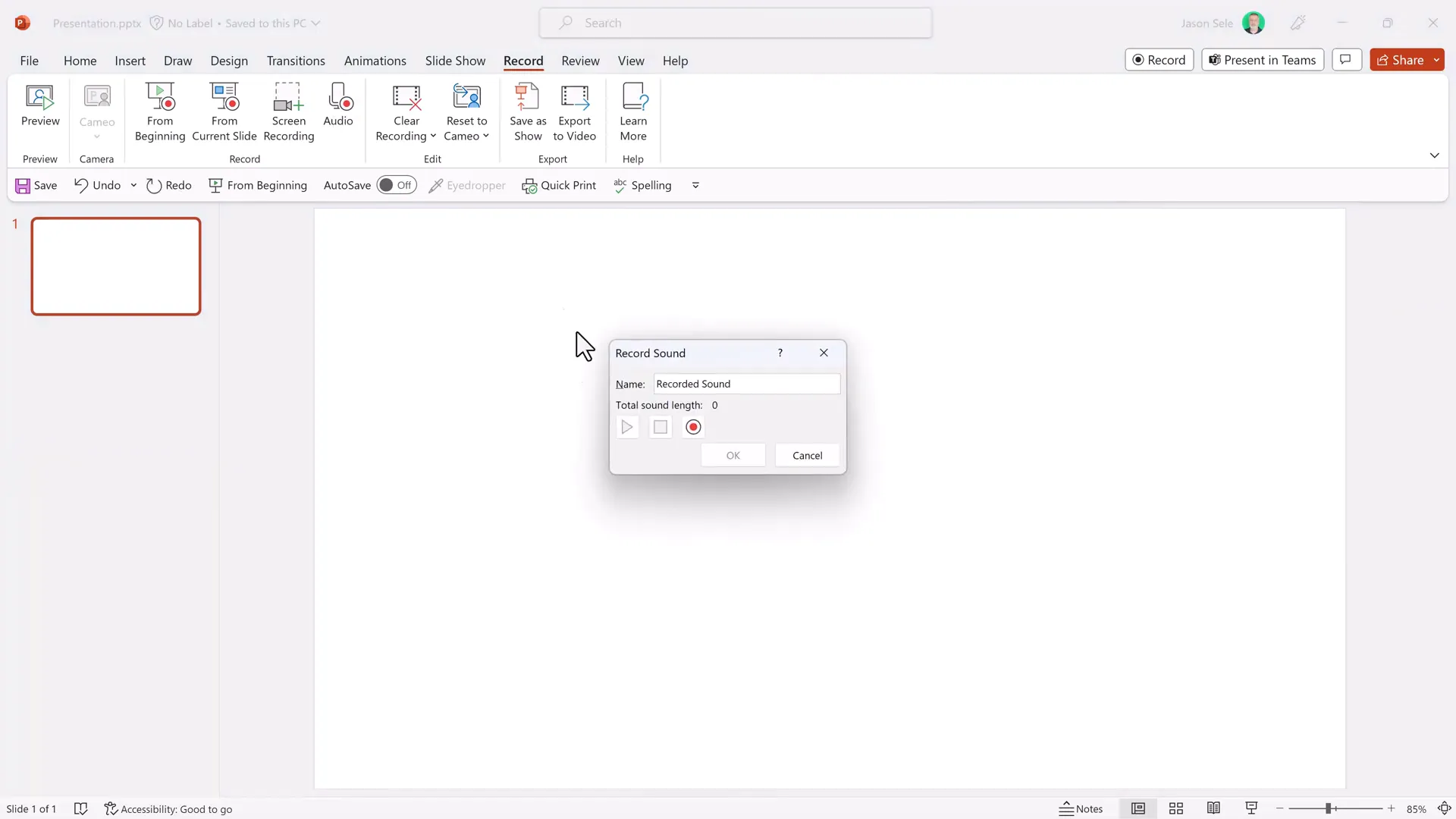This screenshot has height=819, width=1456.
Task: Click zoom in plus button
Action: coord(1391,809)
